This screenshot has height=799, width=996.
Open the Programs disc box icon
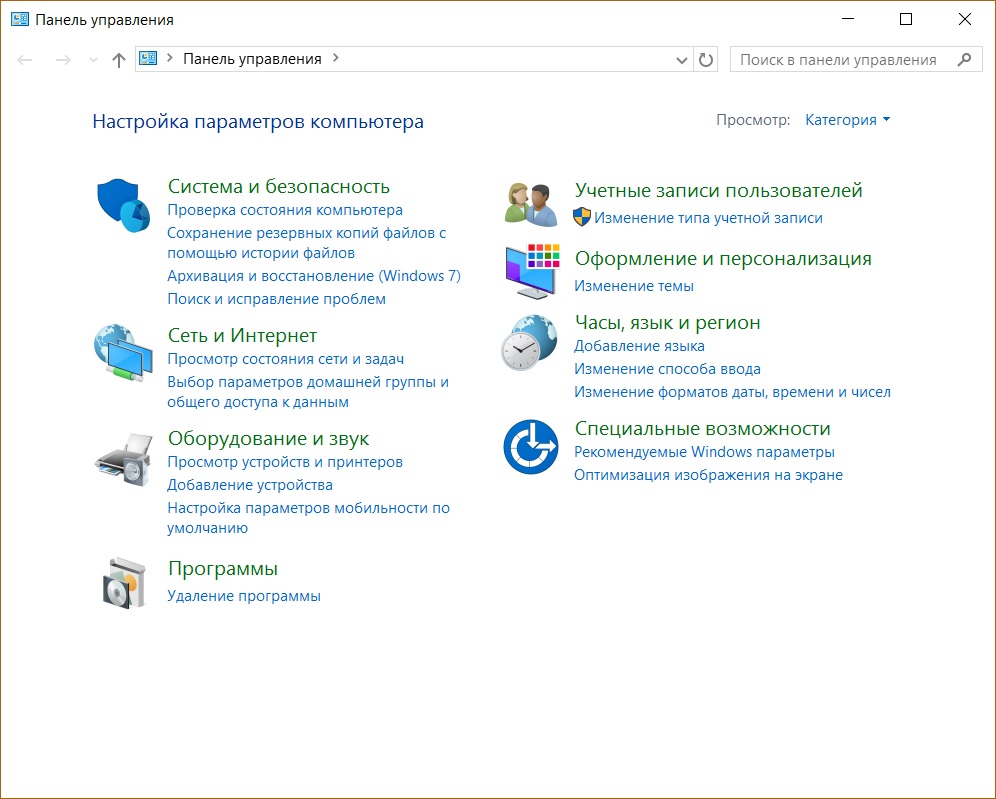(x=123, y=582)
